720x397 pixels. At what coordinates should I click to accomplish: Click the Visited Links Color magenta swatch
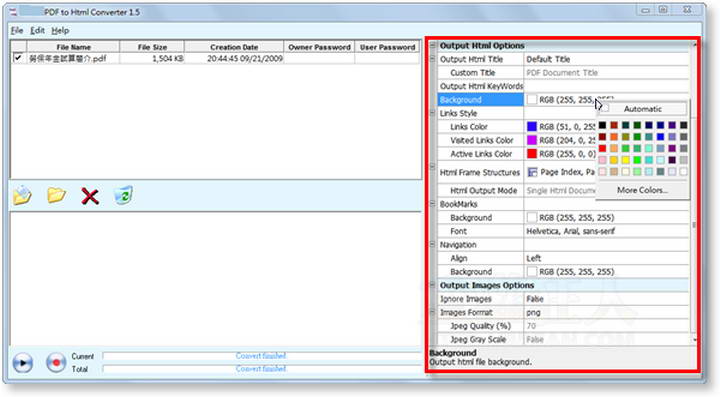pos(532,140)
